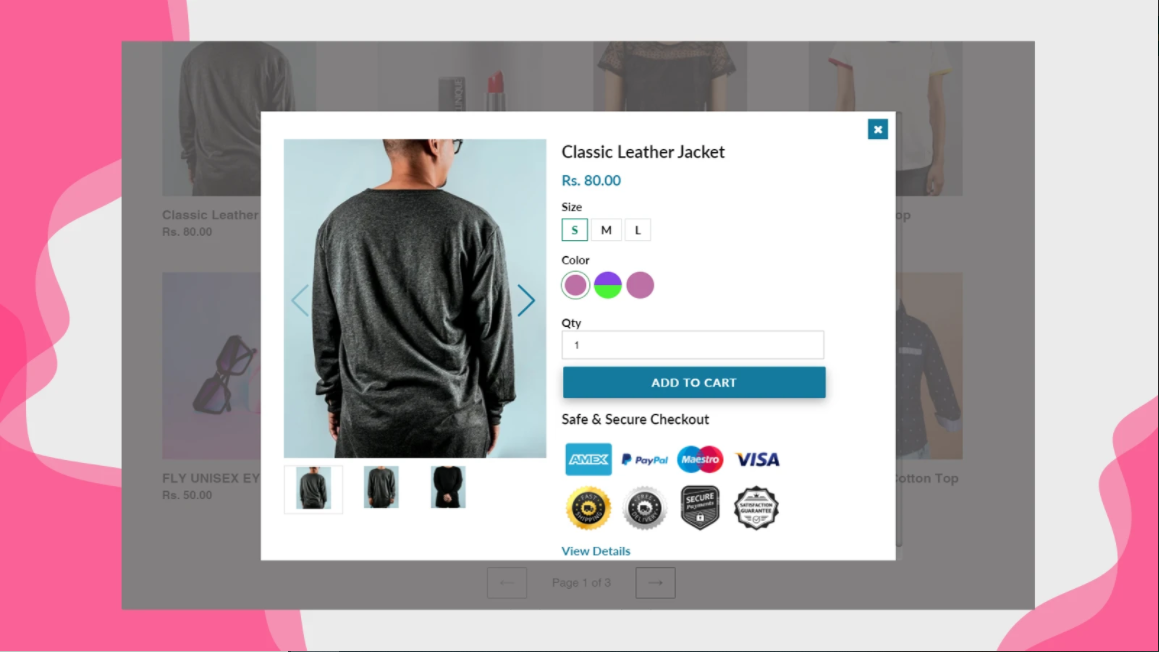1159x652 pixels.
Task: Open the View Details link
Action: (x=596, y=551)
